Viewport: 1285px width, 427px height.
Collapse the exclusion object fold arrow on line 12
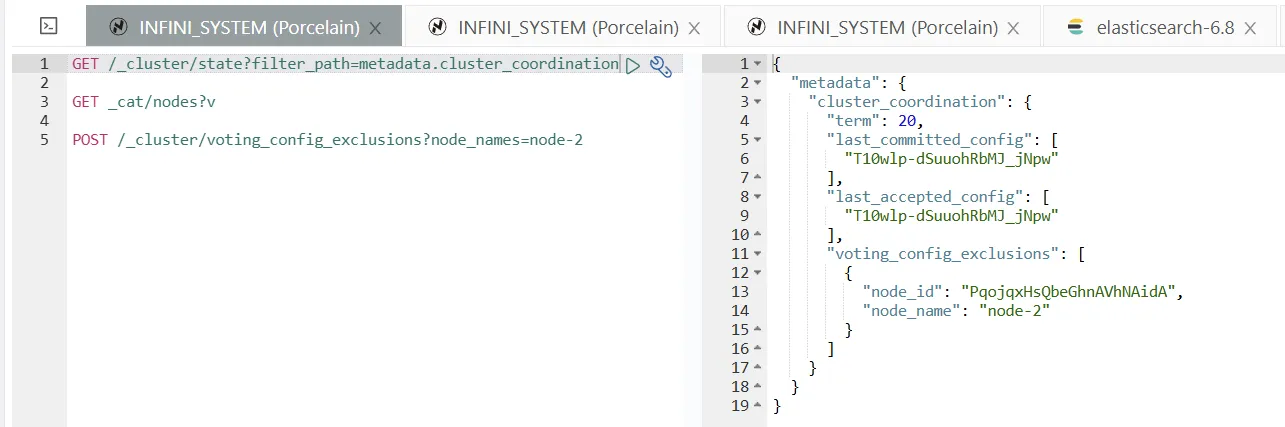757,273
